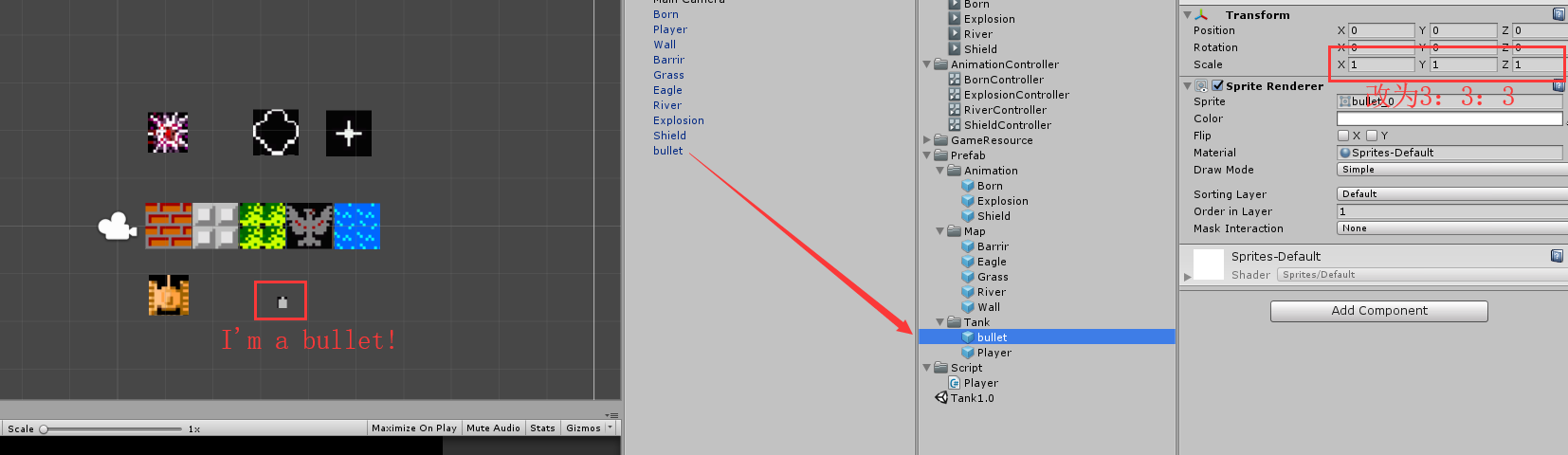
Task: Collapse the Prefab folder arrow
Action: pyautogui.click(x=927, y=155)
